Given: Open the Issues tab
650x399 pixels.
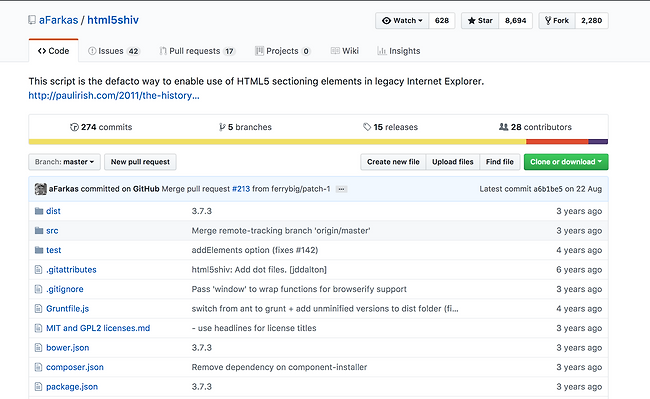Looking at the screenshot, I should 114,51.
